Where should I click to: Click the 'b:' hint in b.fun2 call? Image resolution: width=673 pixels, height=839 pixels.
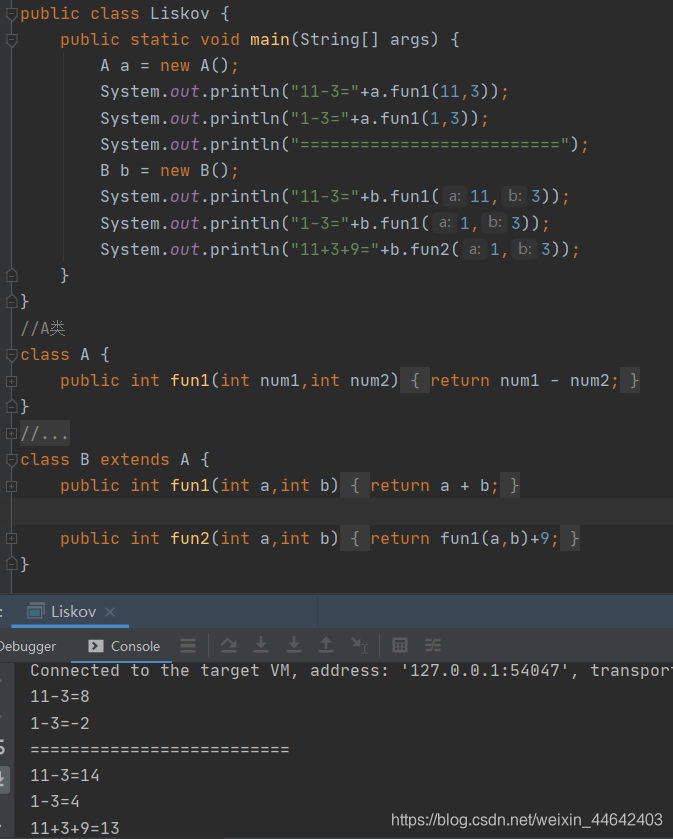click(x=524, y=249)
